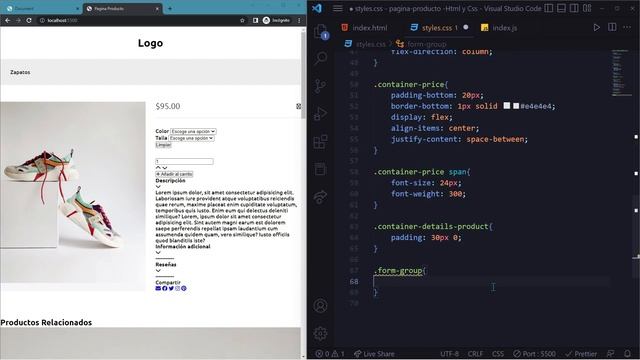Image resolution: width=640 pixels, height=360 pixels.
Task: Open the Manage gear in VS Code
Action: pyautogui.click(x=320, y=333)
